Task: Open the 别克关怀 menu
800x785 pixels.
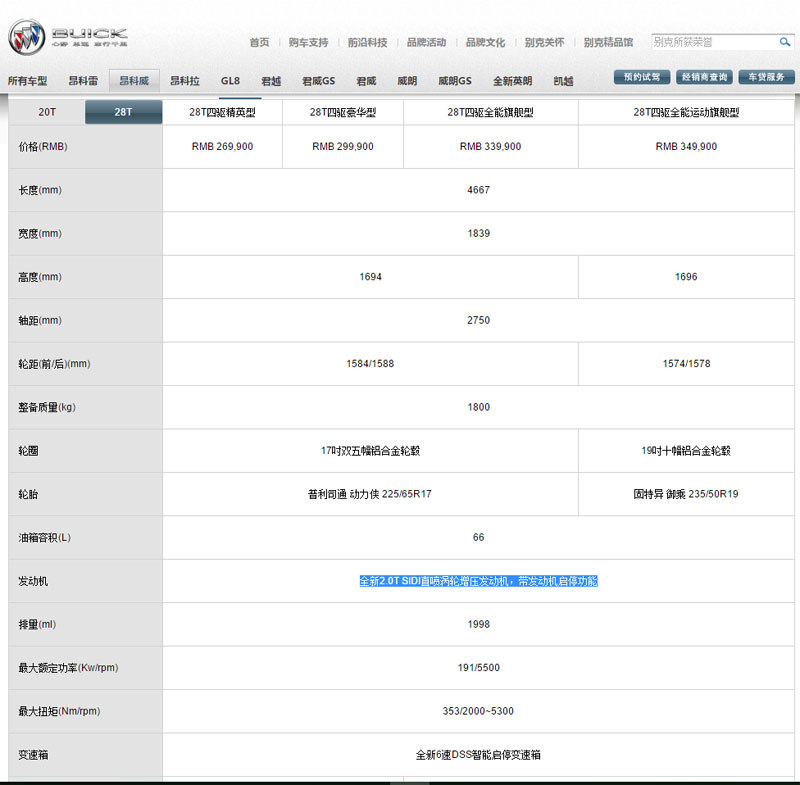Action: point(544,42)
